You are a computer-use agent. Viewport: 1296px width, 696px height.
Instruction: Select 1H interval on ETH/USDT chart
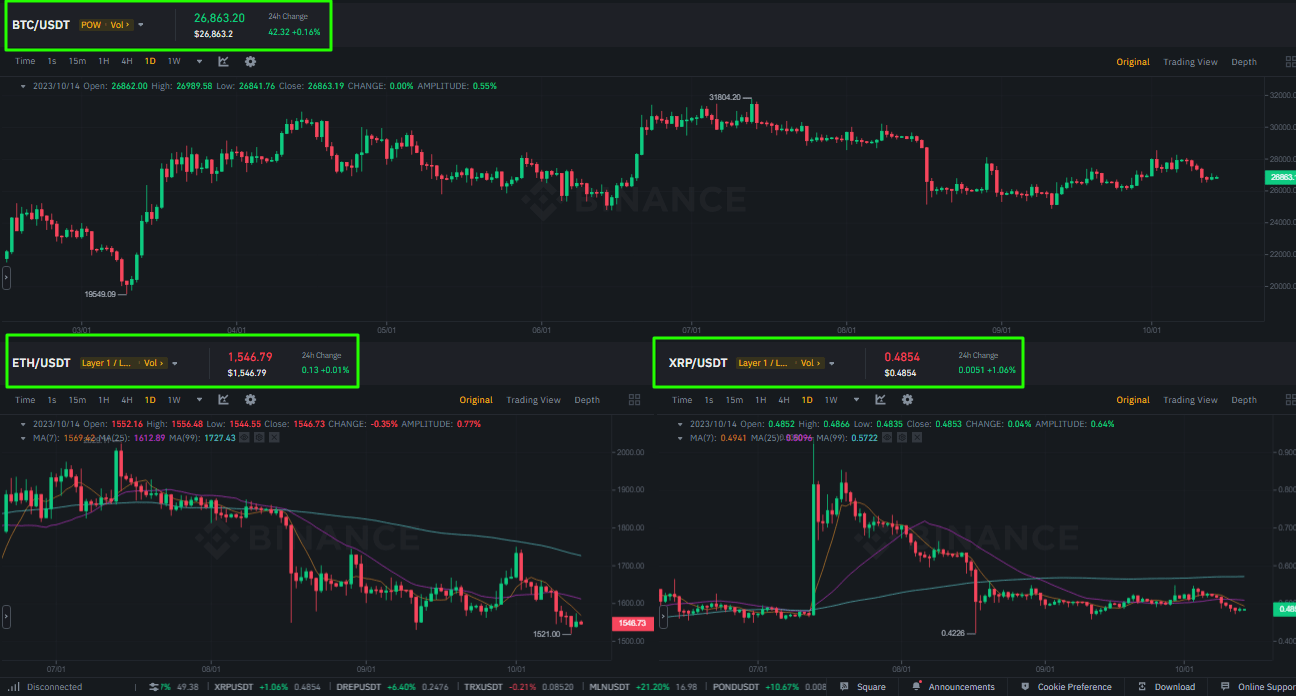[103, 400]
